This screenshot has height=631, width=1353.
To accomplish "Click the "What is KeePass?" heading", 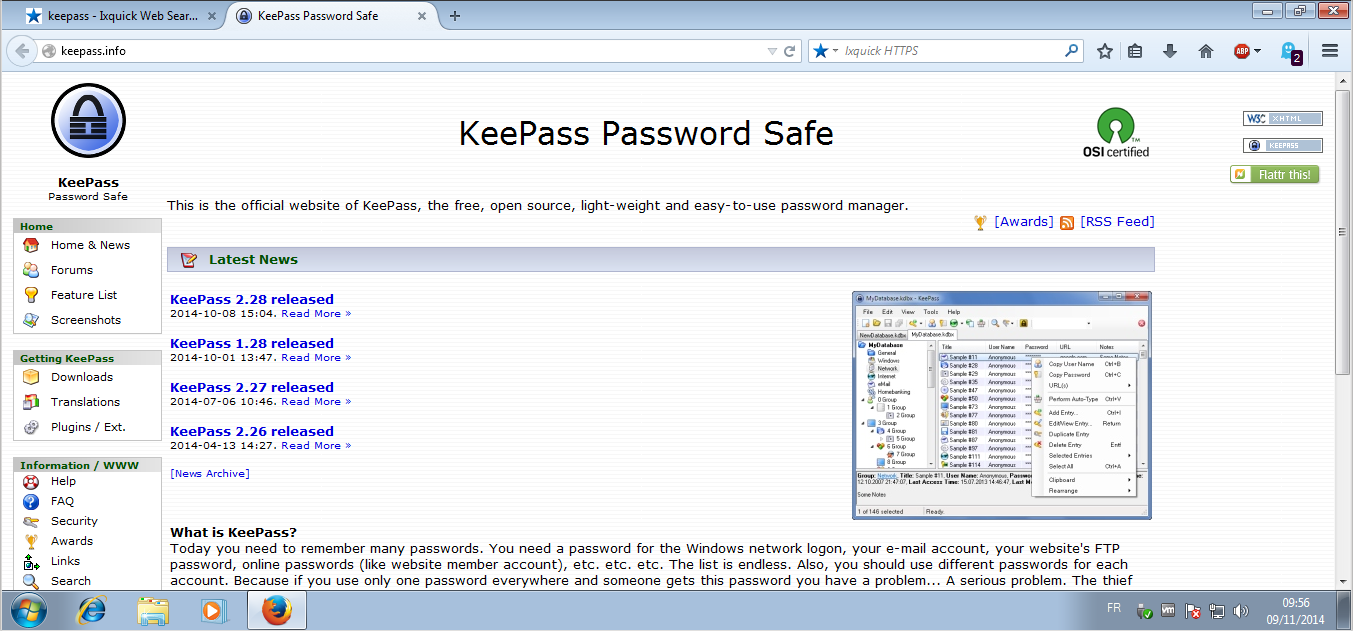I will click(233, 533).
